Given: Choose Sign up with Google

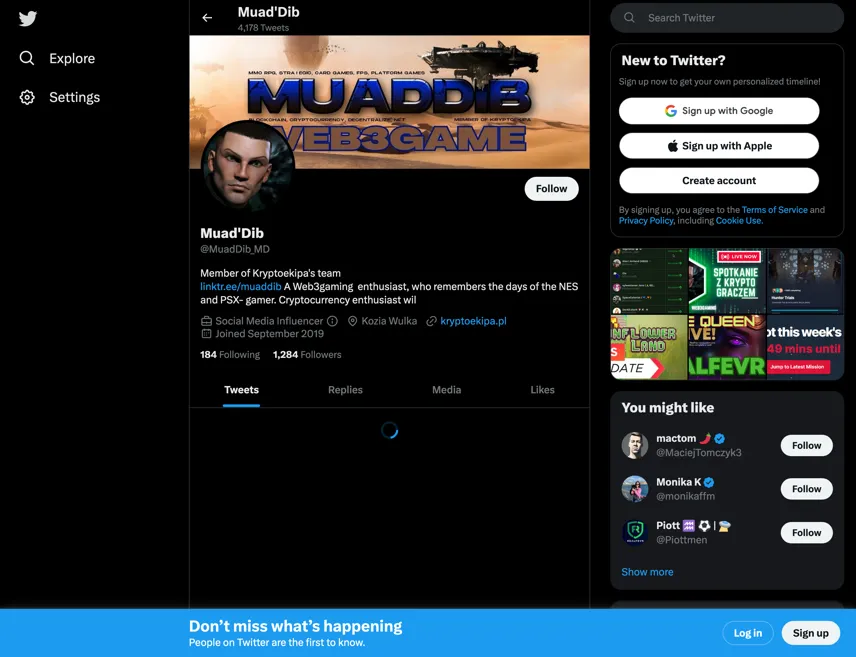Looking at the screenshot, I should point(719,111).
